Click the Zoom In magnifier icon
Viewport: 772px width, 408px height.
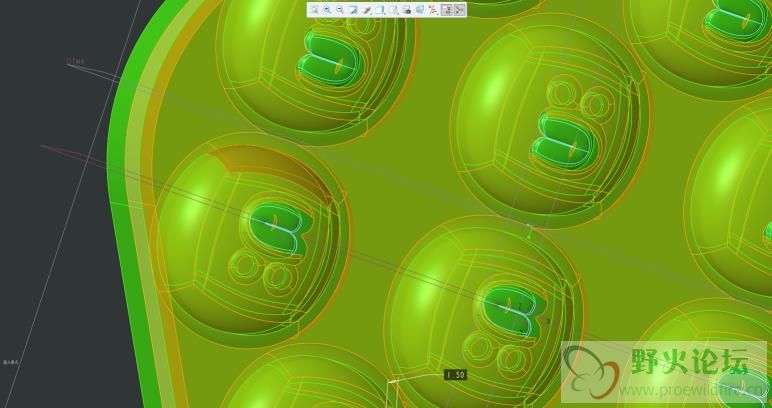coord(327,10)
